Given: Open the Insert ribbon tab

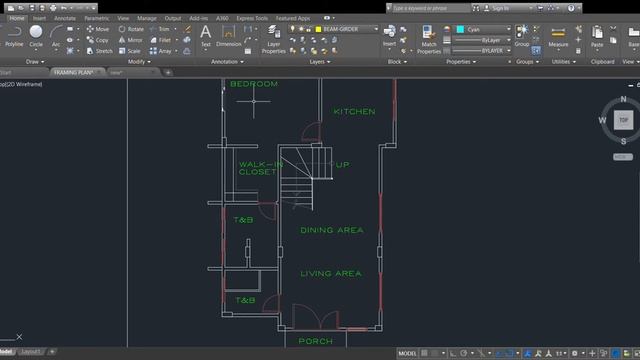Looking at the screenshot, I should (39, 18).
